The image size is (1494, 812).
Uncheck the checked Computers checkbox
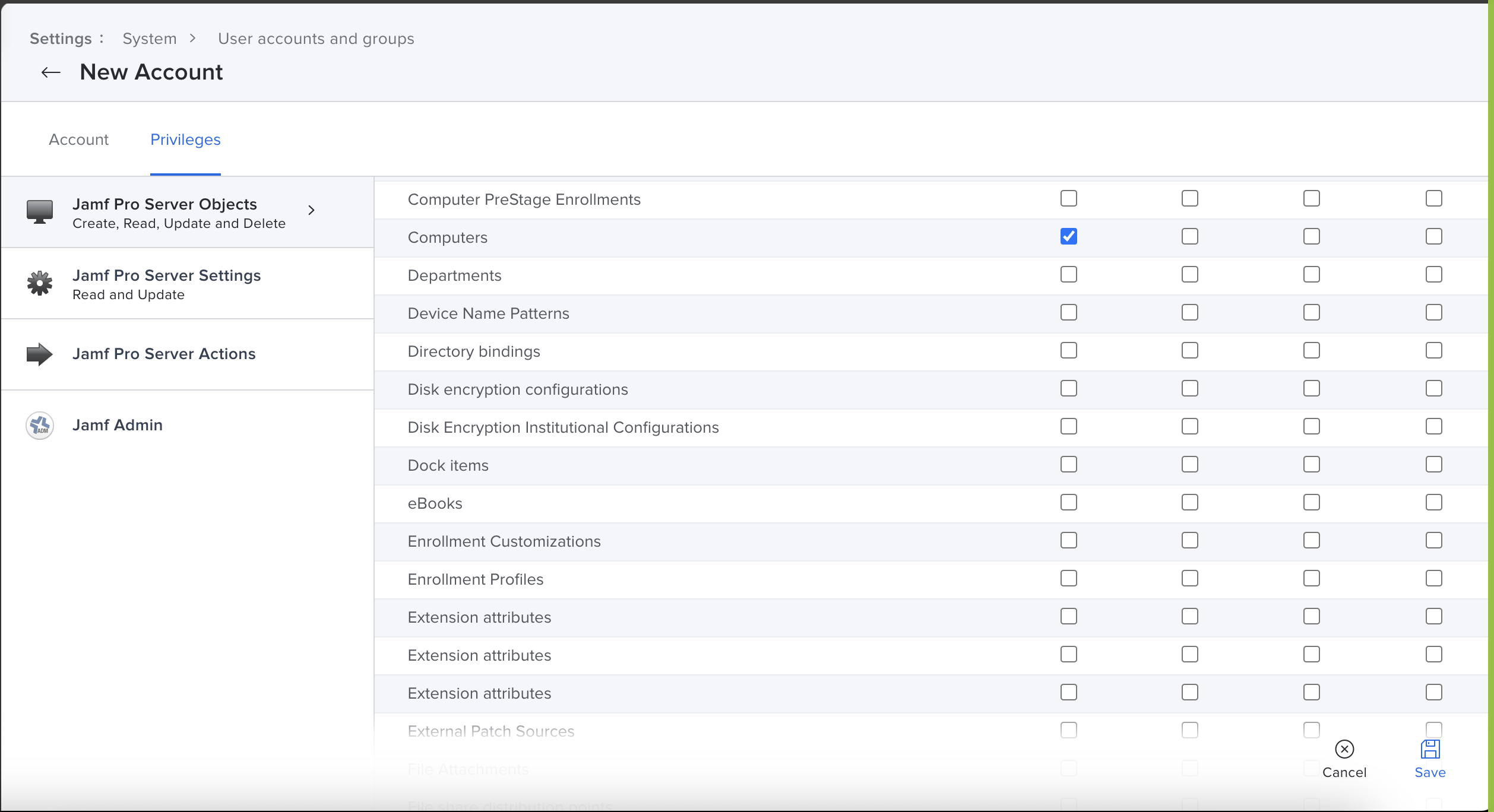1069,236
